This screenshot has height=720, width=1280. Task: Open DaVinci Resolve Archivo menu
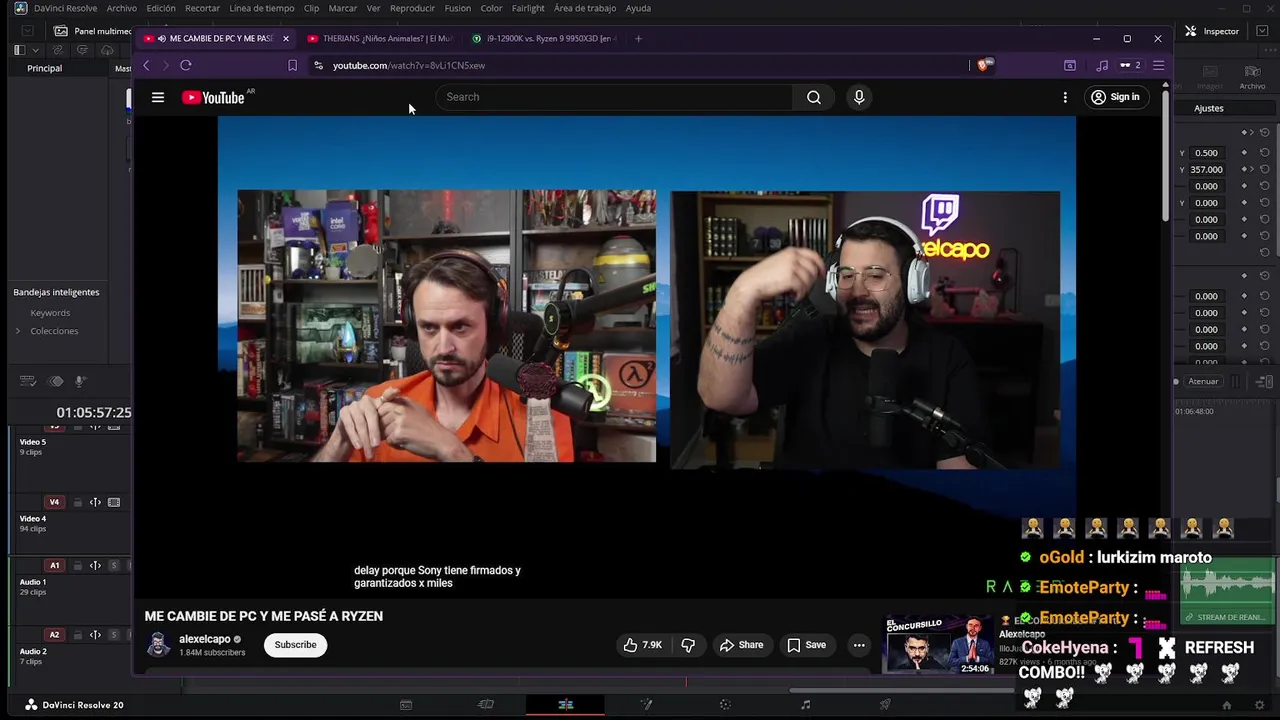coord(122,8)
